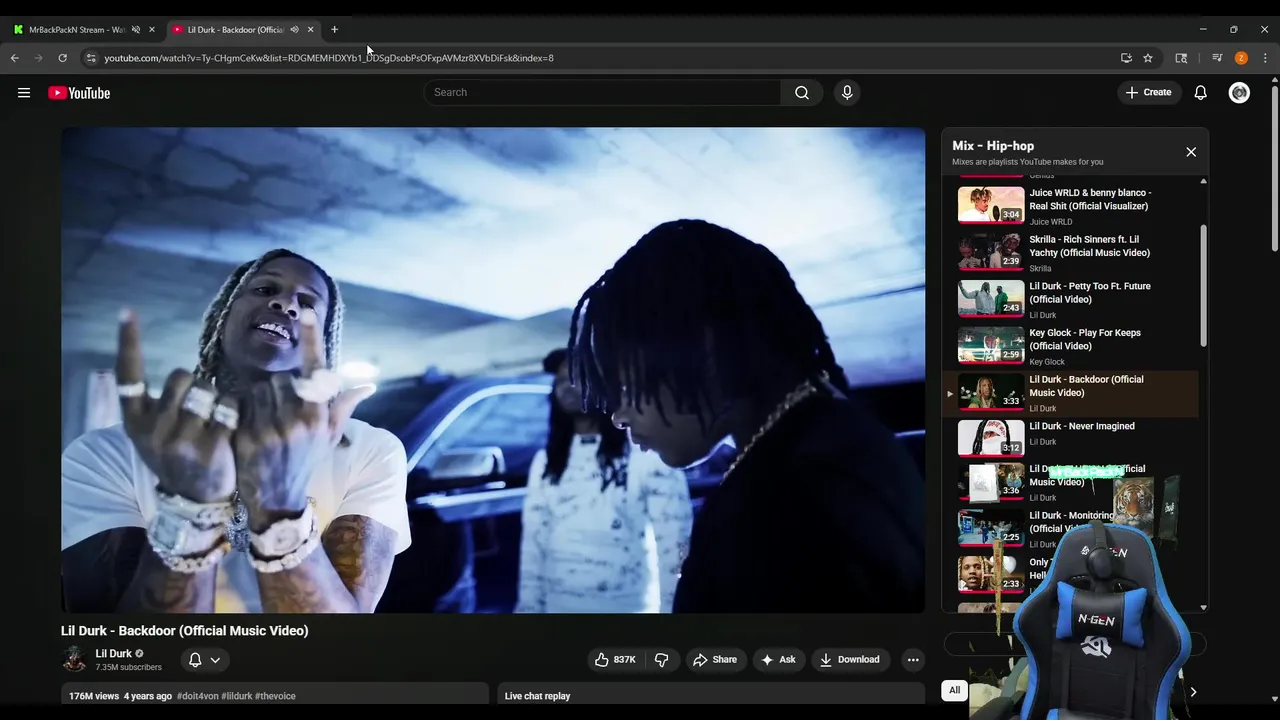Viewport: 1280px width, 720px height.
Task: Open a new browser tab
Action: click(334, 29)
